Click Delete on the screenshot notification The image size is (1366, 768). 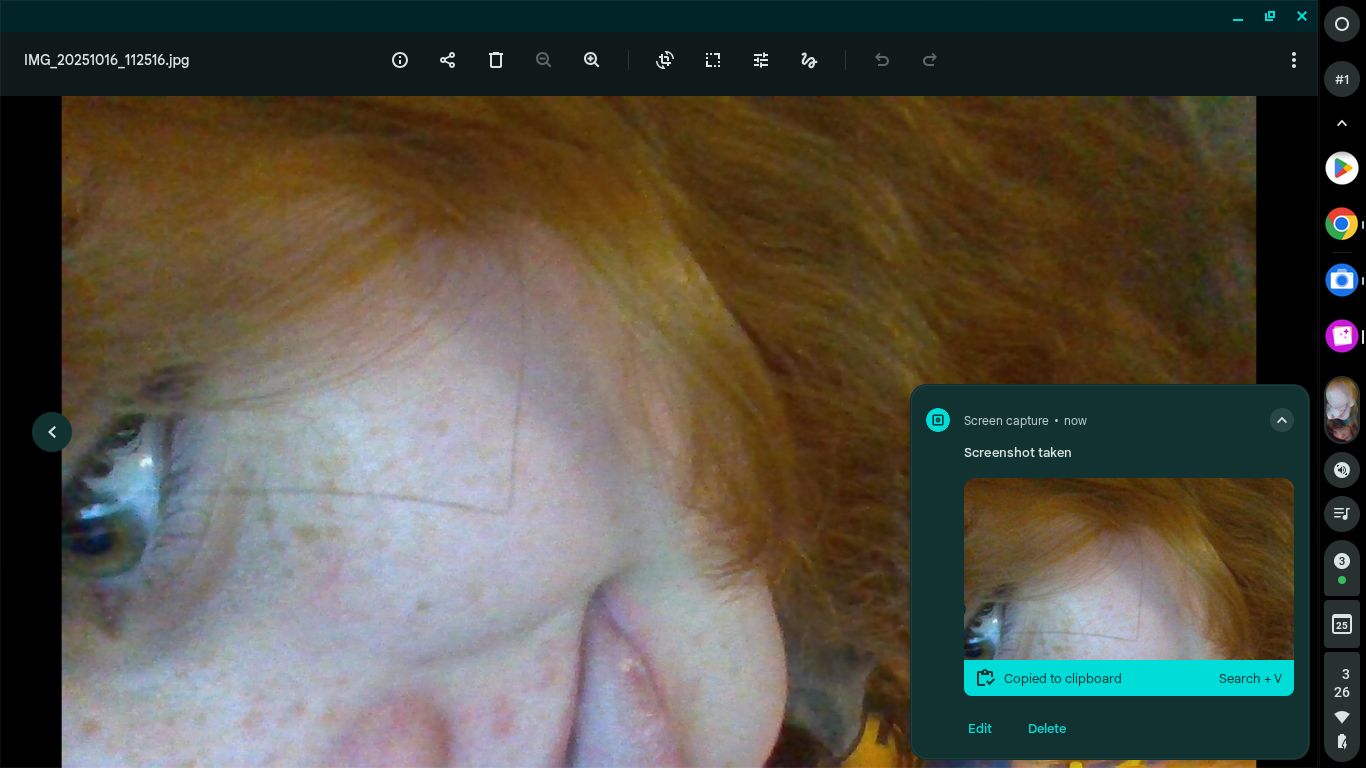pos(1046,728)
